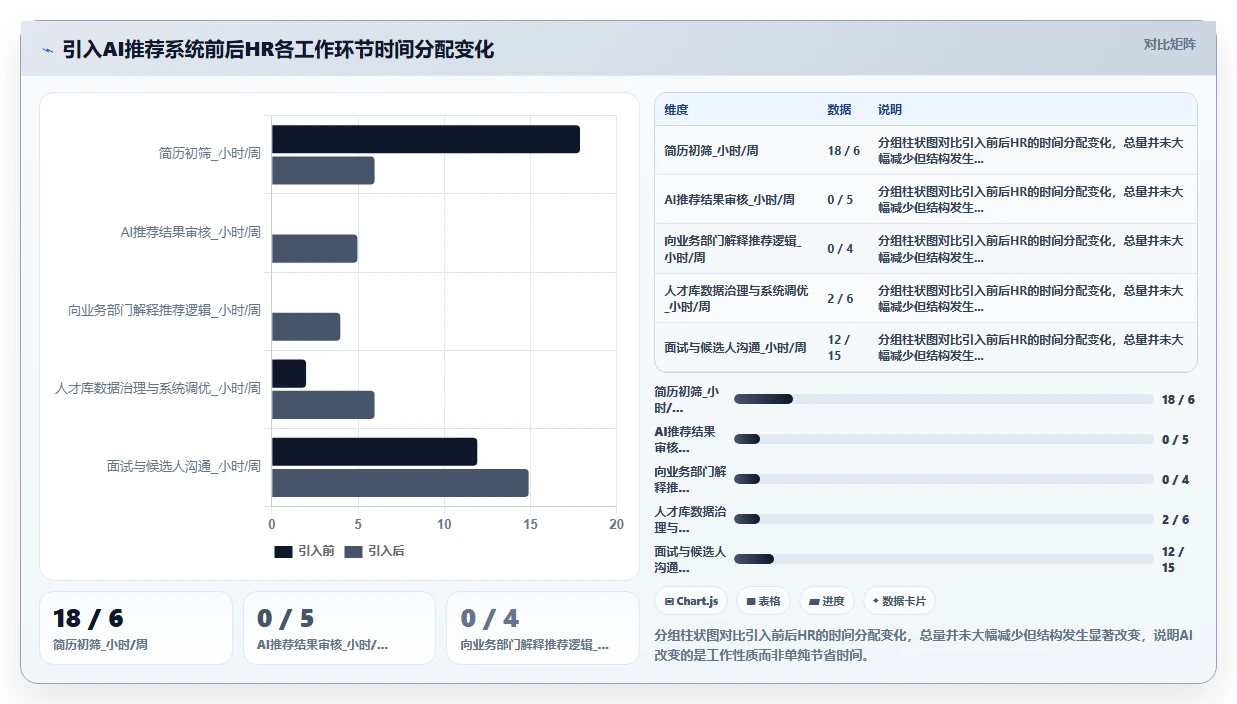The height and width of the screenshot is (704, 1237).
Task: Click table data value 12 / 15
Action: pos(840,347)
